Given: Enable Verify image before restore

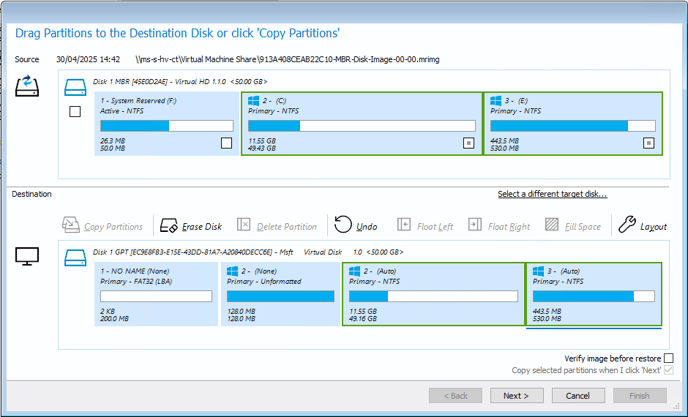Looking at the screenshot, I should tap(668, 358).
